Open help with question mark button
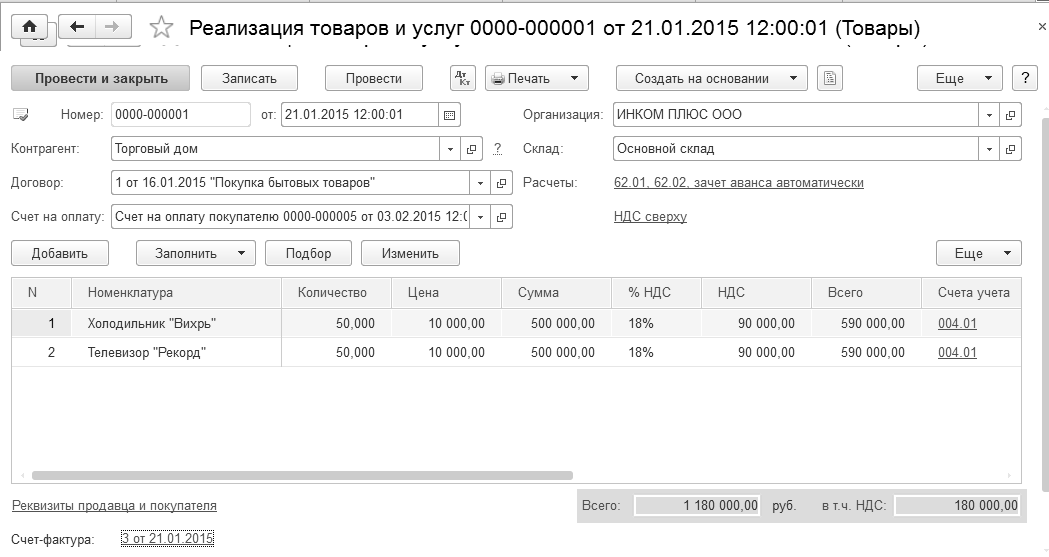 point(1025,78)
